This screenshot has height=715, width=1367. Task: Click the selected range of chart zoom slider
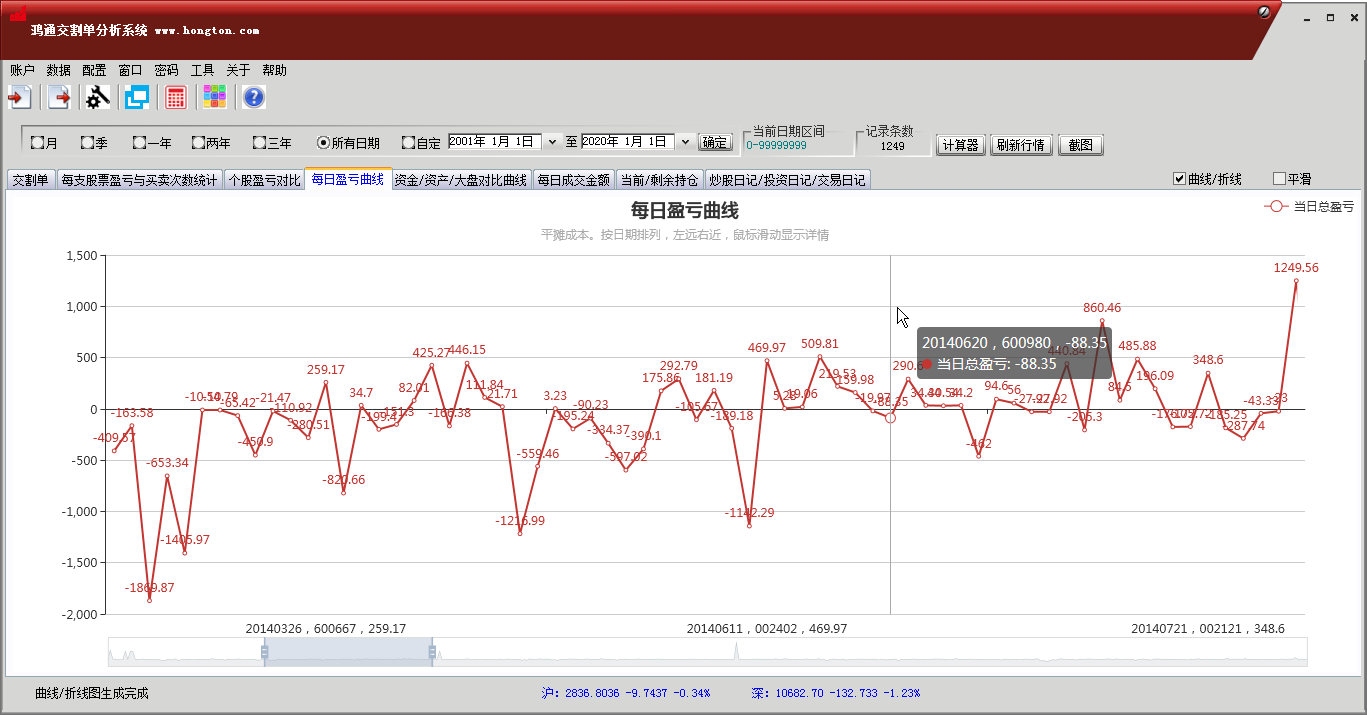[x=348, y=652]
